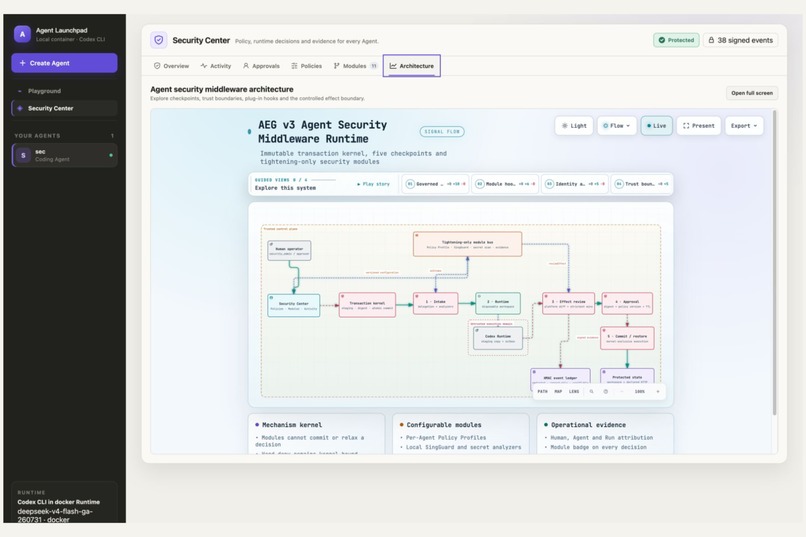This screenshot has width=806, height=537.
Task: Click the sun icon in the Light button
Action: click(564, 126)
